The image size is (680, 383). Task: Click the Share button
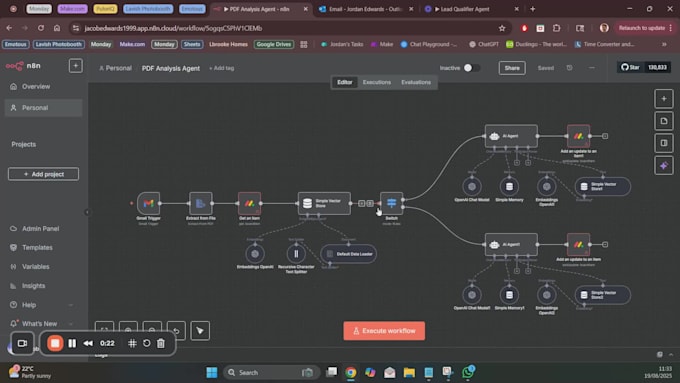(512, 68)
